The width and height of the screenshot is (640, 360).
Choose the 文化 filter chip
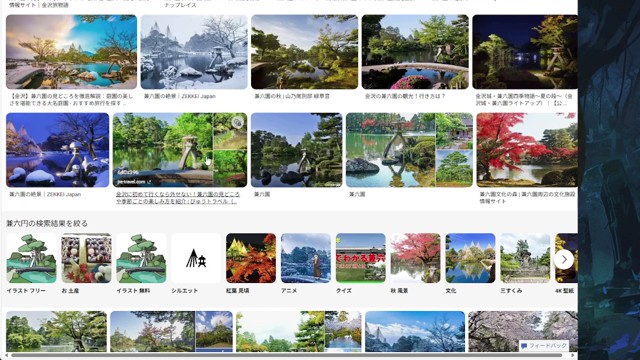470,264
